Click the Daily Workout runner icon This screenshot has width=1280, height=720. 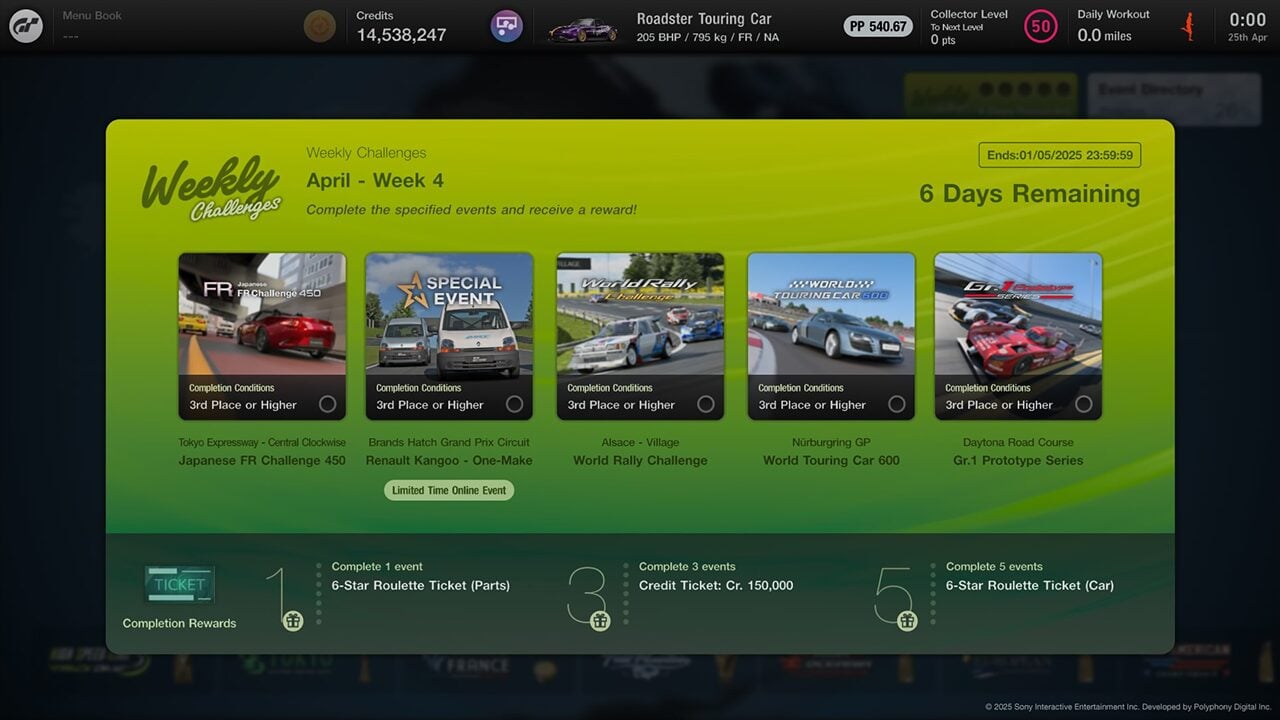(x=1189, y=27)
